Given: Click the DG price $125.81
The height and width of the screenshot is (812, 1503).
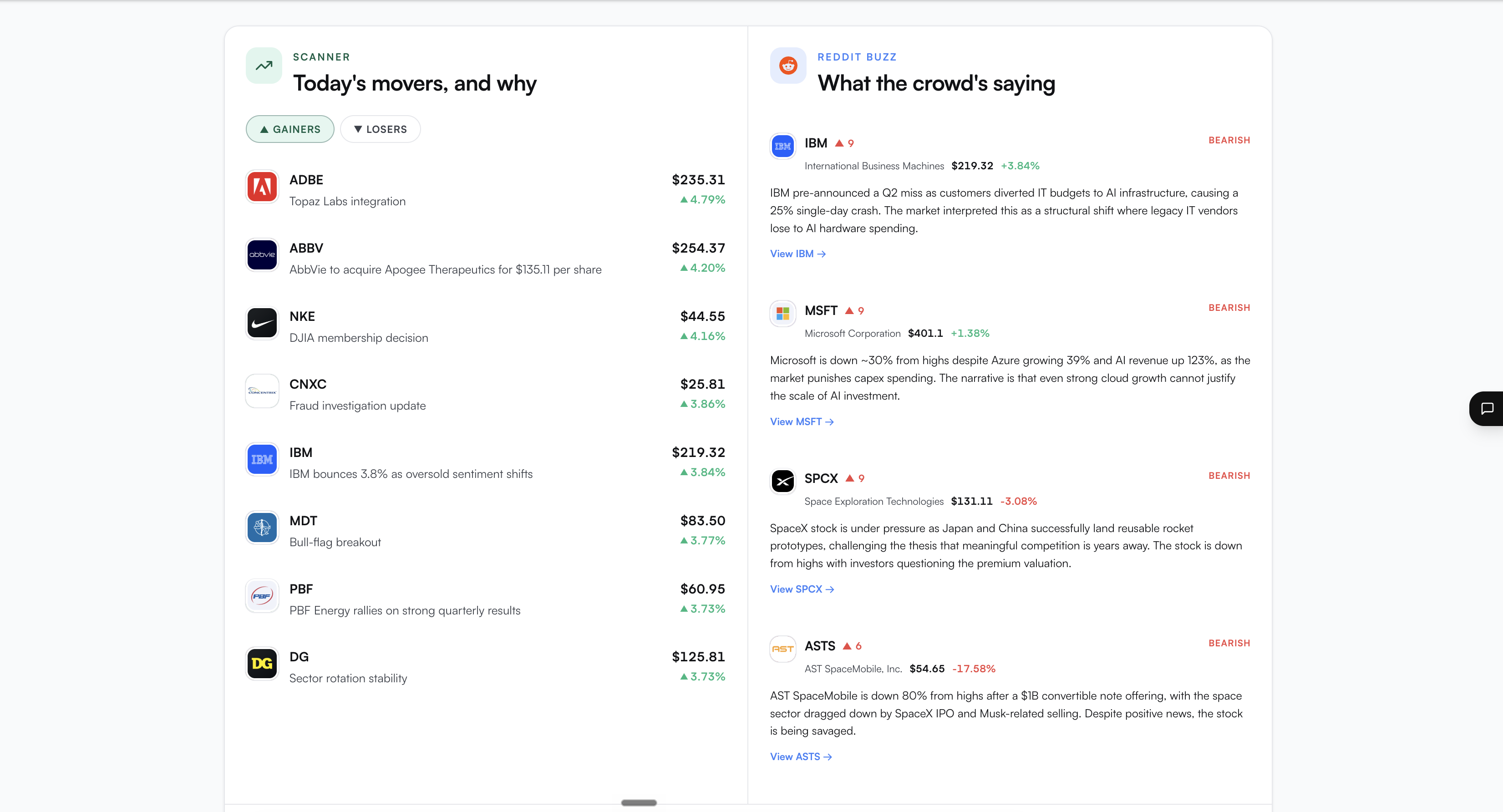Looking at the screenshot, I should [698, 657].
